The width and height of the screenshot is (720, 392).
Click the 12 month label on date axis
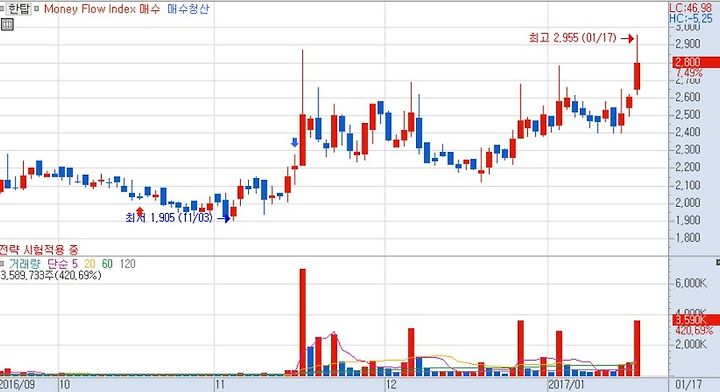(391, 384)
